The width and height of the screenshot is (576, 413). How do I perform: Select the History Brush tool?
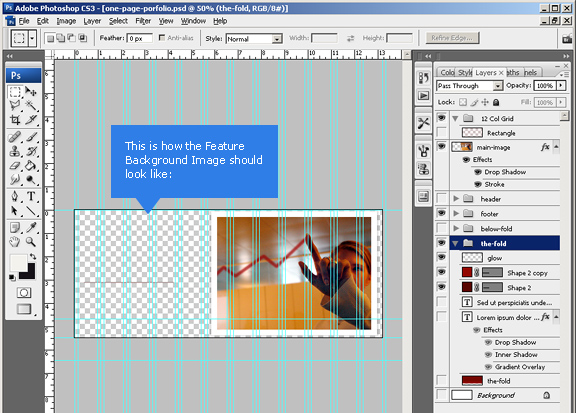[x=31, y=151]
